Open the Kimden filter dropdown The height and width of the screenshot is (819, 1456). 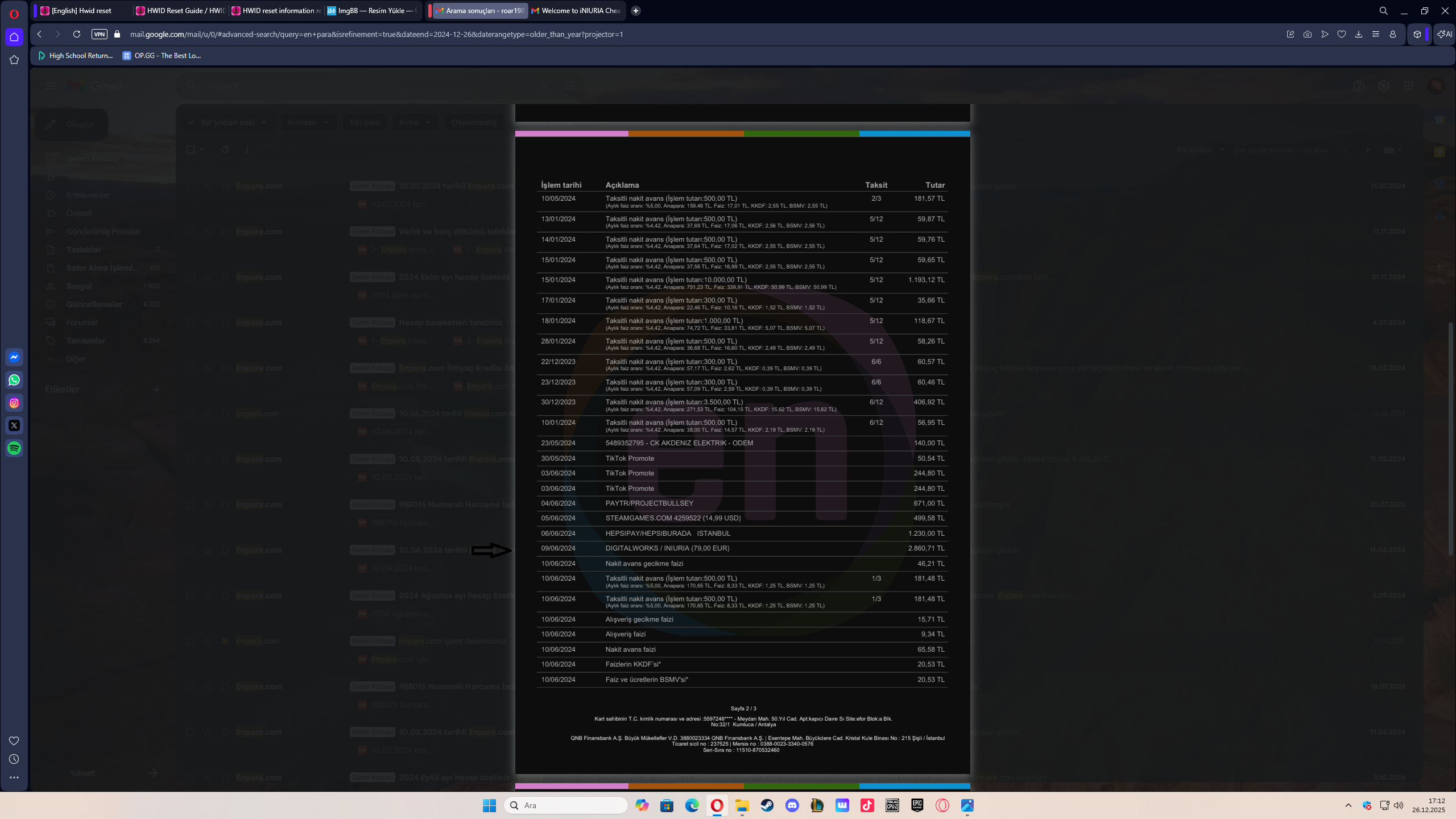pyautogui.click(x=308, y=122)
